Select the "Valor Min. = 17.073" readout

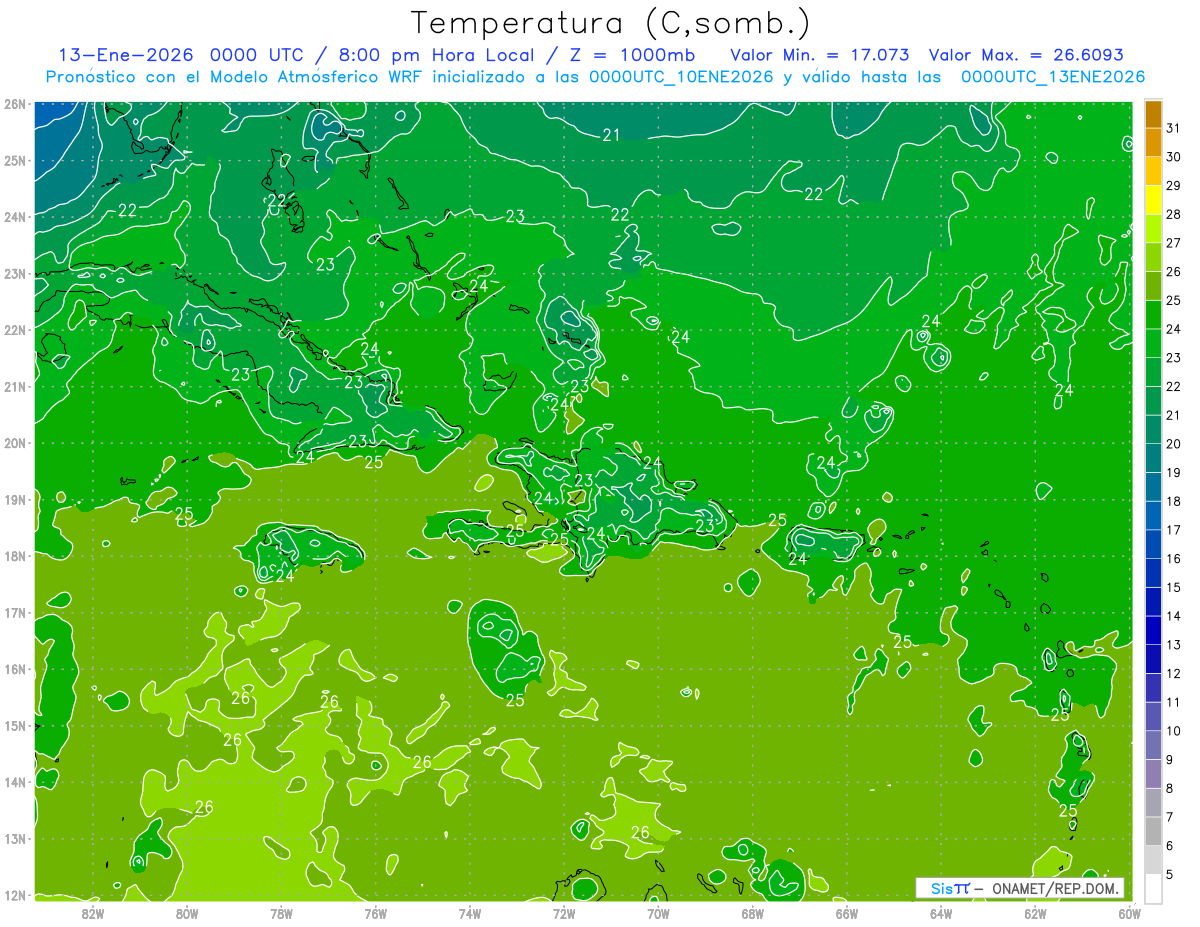822,55
